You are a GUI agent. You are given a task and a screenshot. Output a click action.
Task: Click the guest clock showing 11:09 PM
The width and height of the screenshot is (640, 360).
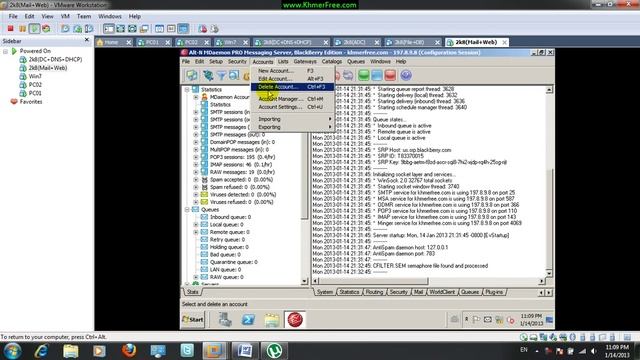[531, 316]
